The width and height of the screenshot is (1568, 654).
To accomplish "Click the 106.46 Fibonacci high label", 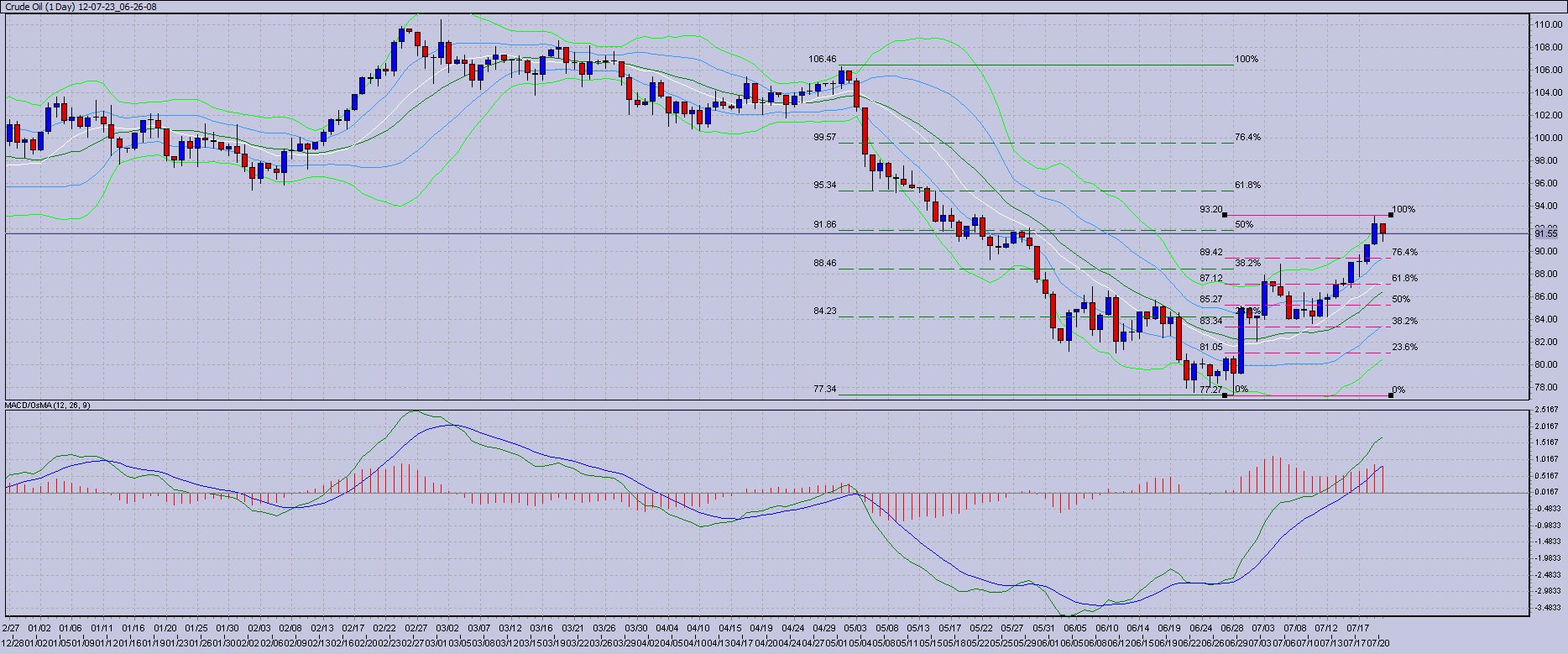I will pos(822,60).
